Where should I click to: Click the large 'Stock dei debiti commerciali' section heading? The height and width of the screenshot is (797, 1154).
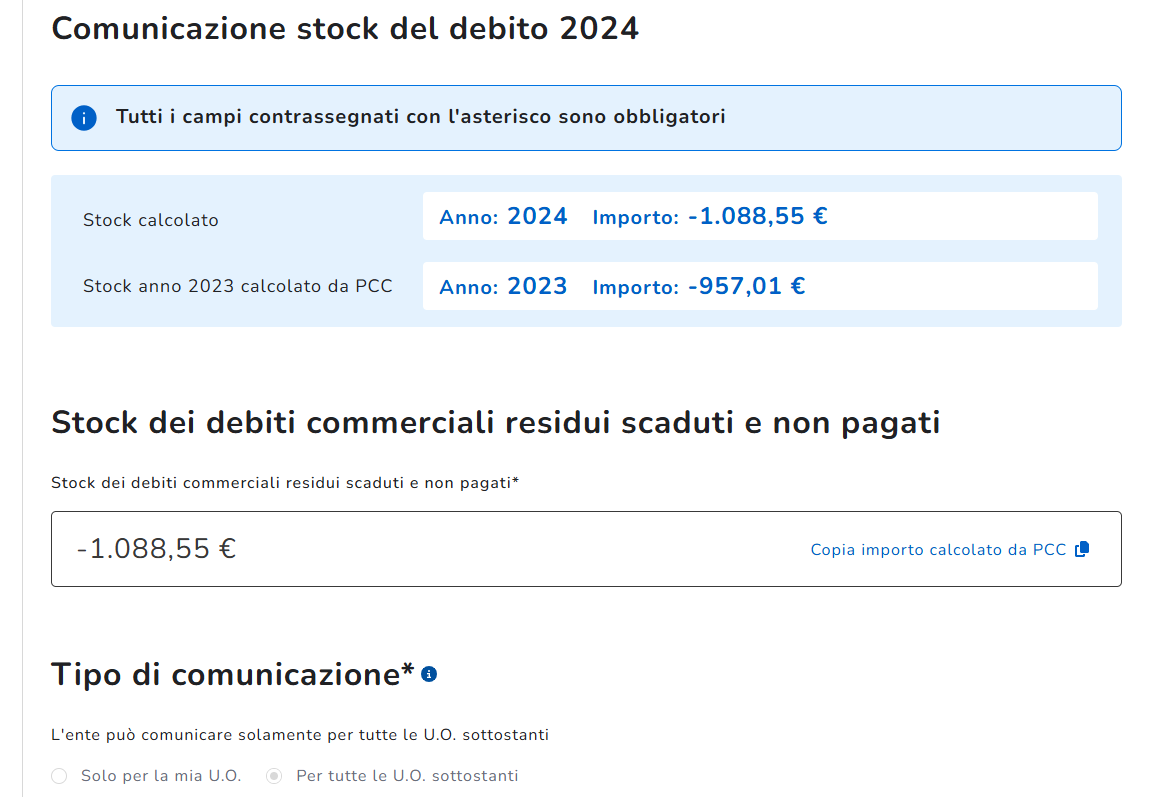(495, 423)
